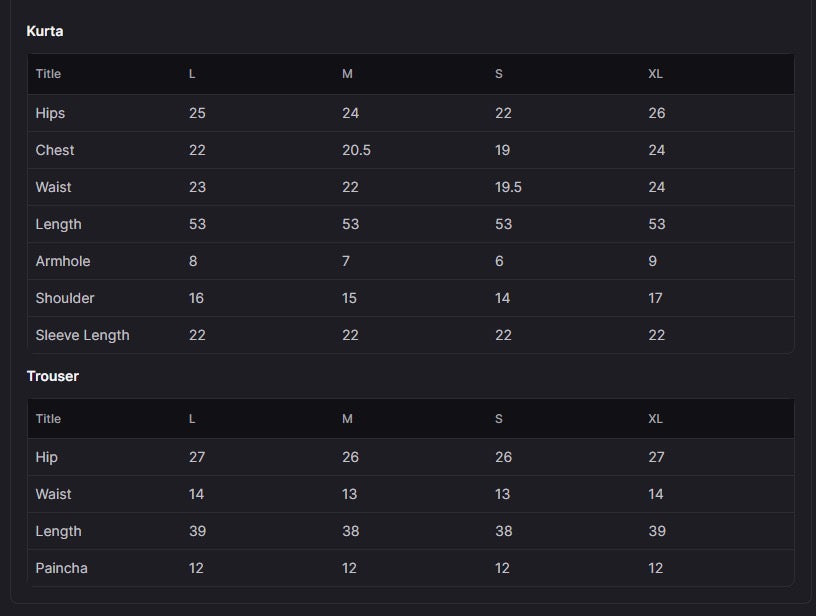Click Chest value 20.5 for M
Image resolution: width=816 pixels, height=616 pixels.
(x=356, y=150)
